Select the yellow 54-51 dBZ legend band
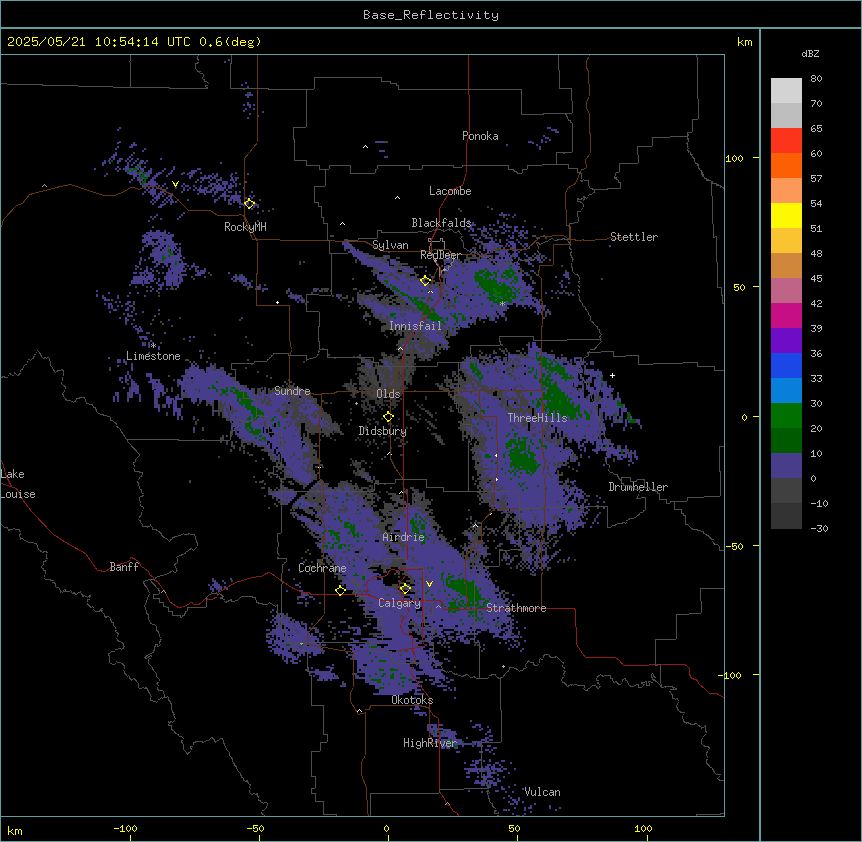This screenshot has width=862, height=842. point(786,215)
